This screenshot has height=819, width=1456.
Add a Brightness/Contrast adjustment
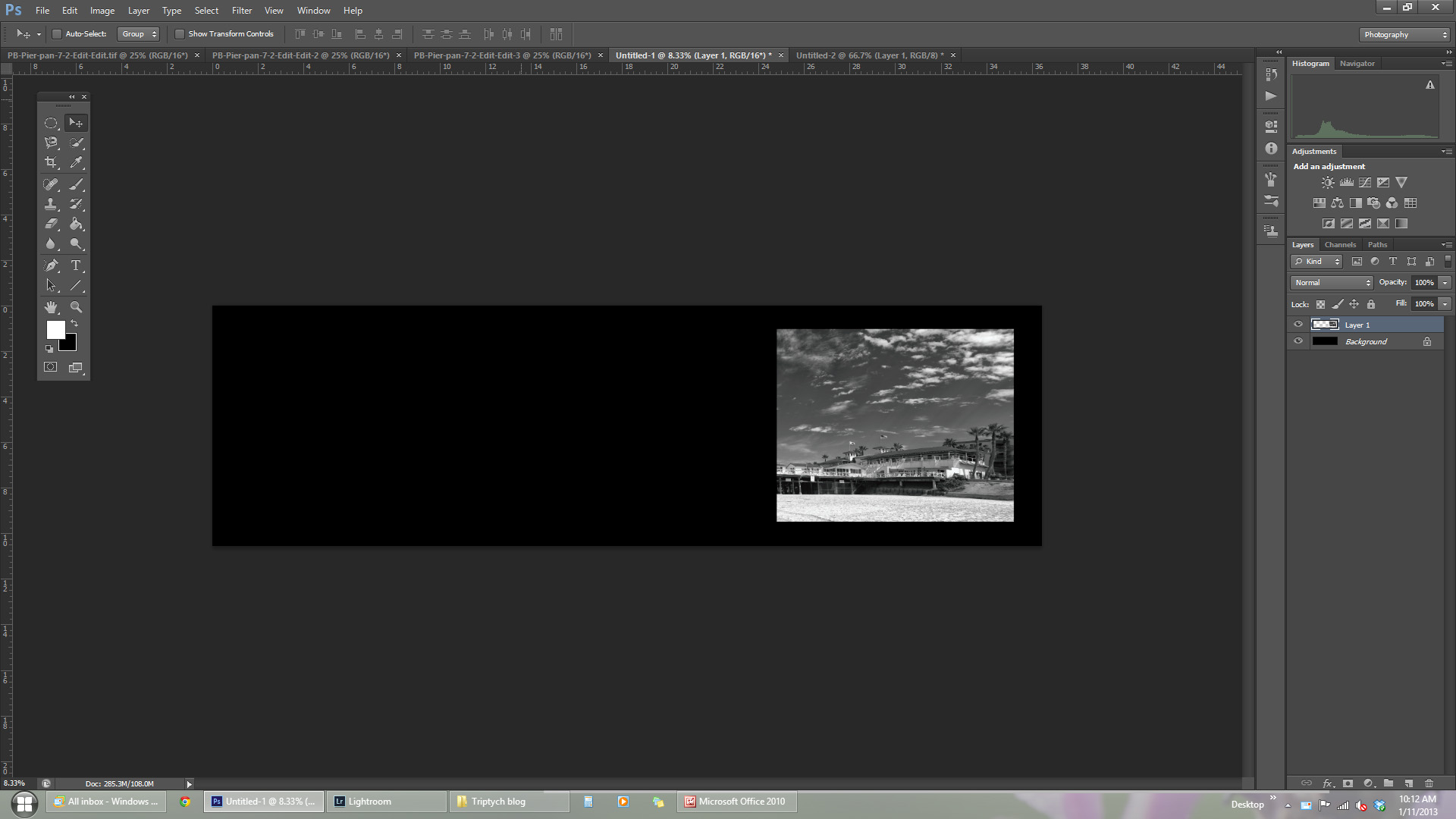1327,183
